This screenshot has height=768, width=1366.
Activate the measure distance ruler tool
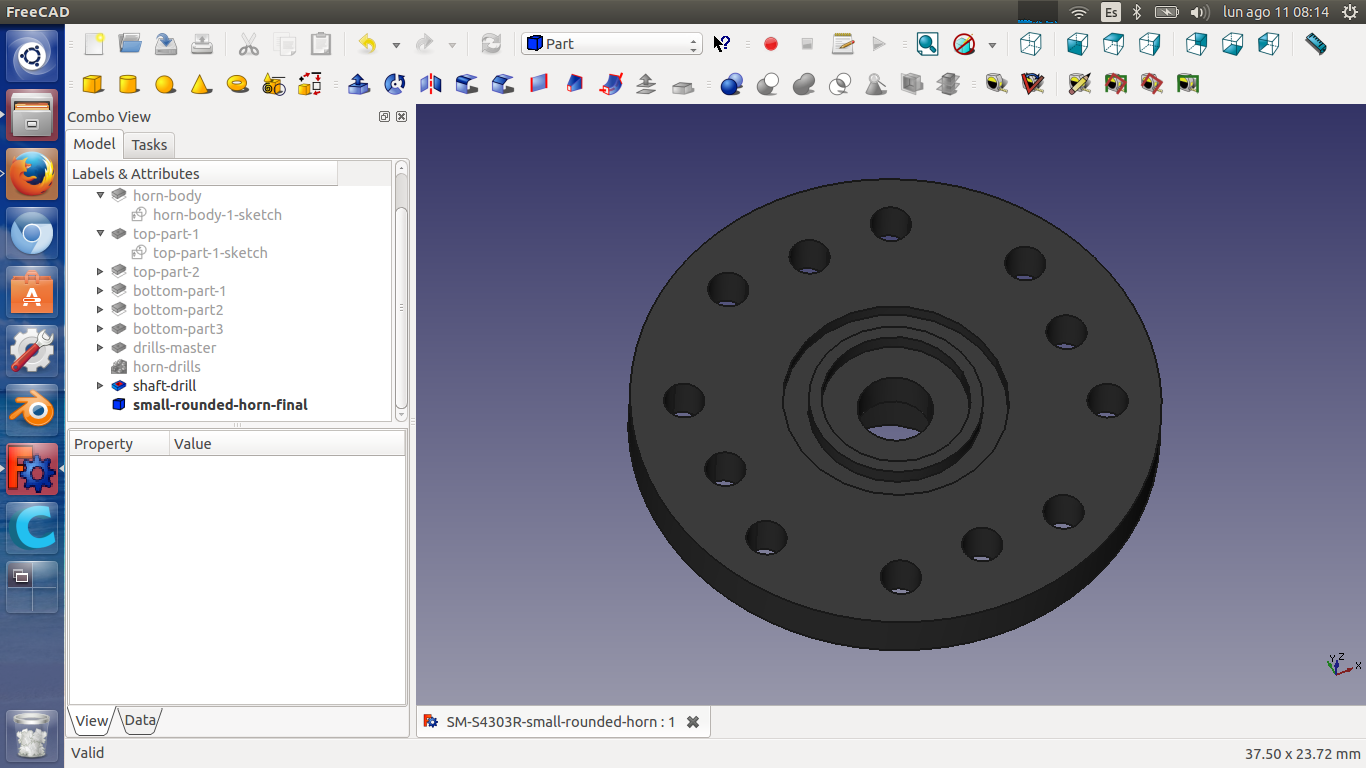[x=1315, y=44]
